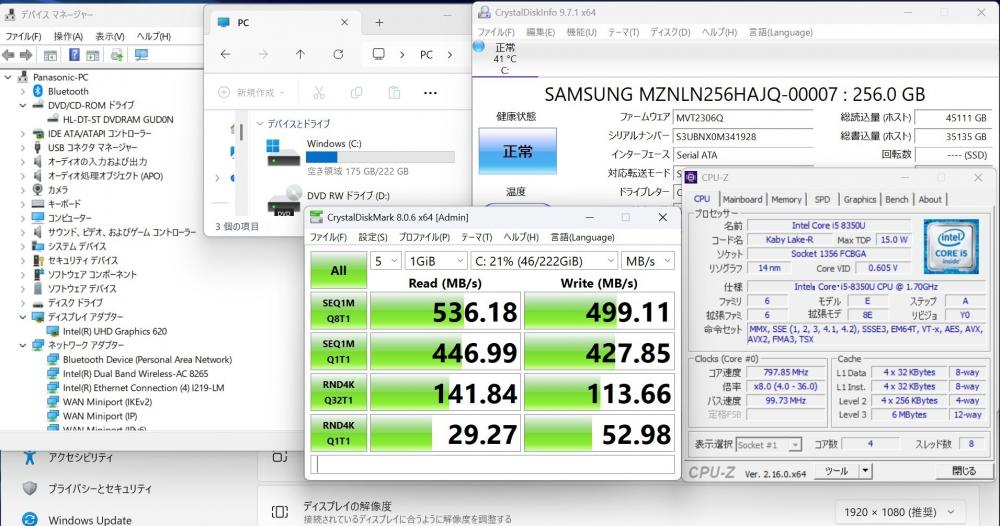This screenshot has height=526, width=1000.
Task: Open the MB/s unit dropdown
Action: pos(646,261)
